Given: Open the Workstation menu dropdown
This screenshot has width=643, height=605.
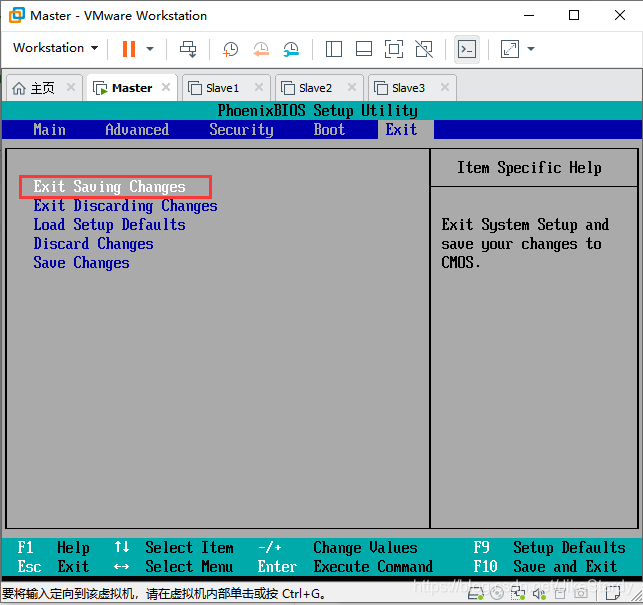Looking at the screenshot, I should click(55, 48).
